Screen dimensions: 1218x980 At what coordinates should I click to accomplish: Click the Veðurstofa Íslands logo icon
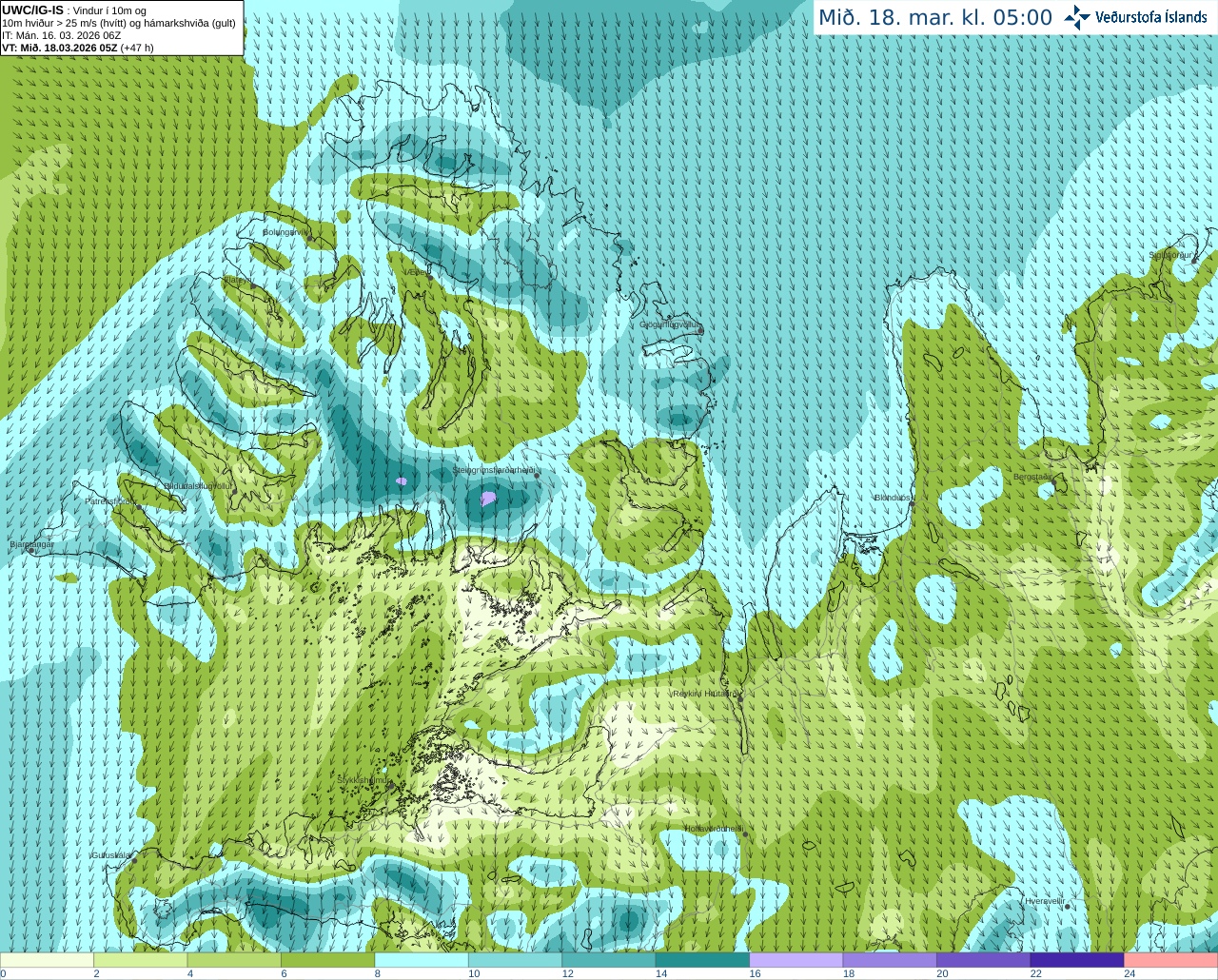click(1077, 17)
